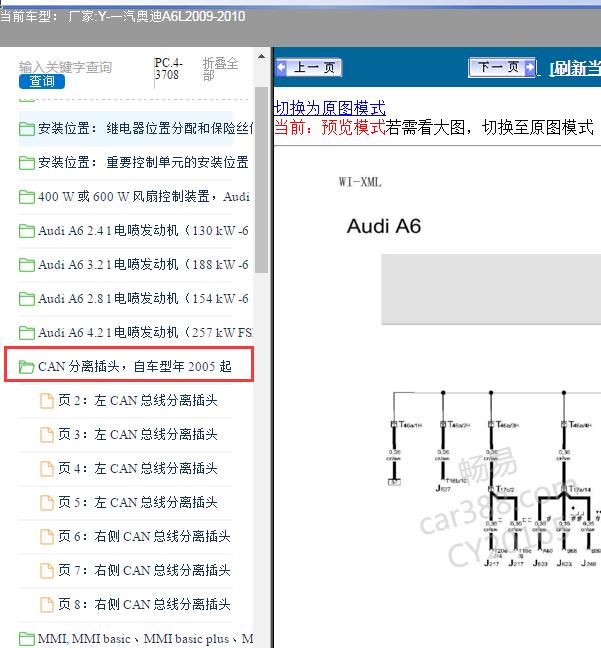Open 页 2：左 CAN 总线分离插头

pos(138,400)
